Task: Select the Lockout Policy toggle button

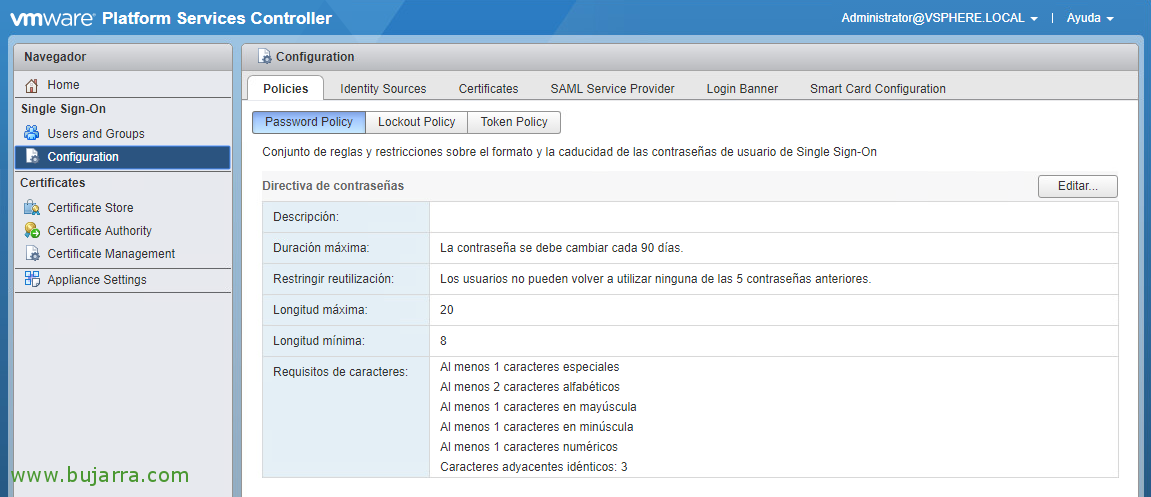Action: [416, 122]
